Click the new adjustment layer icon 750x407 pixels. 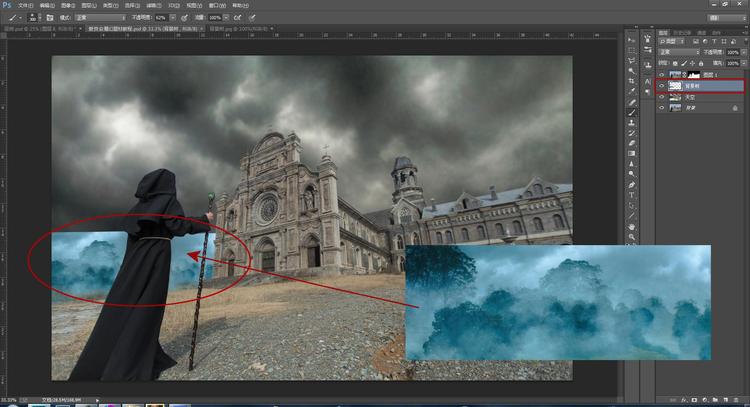[x=705, y=400]
